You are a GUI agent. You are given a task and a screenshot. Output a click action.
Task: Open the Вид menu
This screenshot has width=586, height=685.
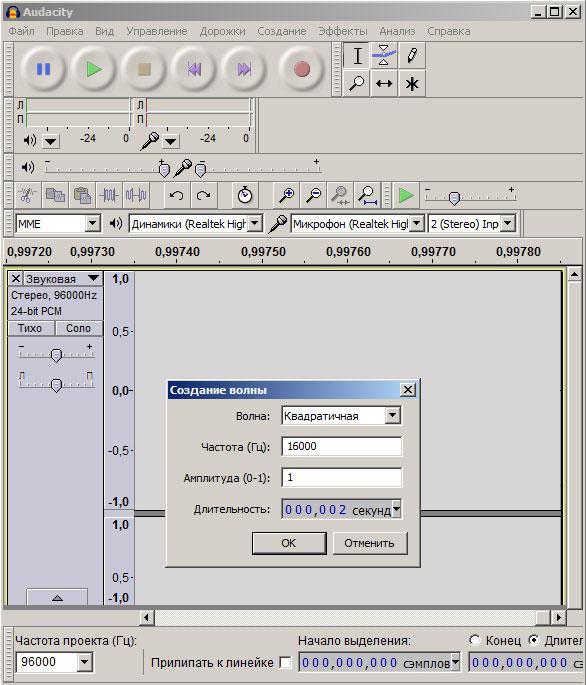(104, 31)
